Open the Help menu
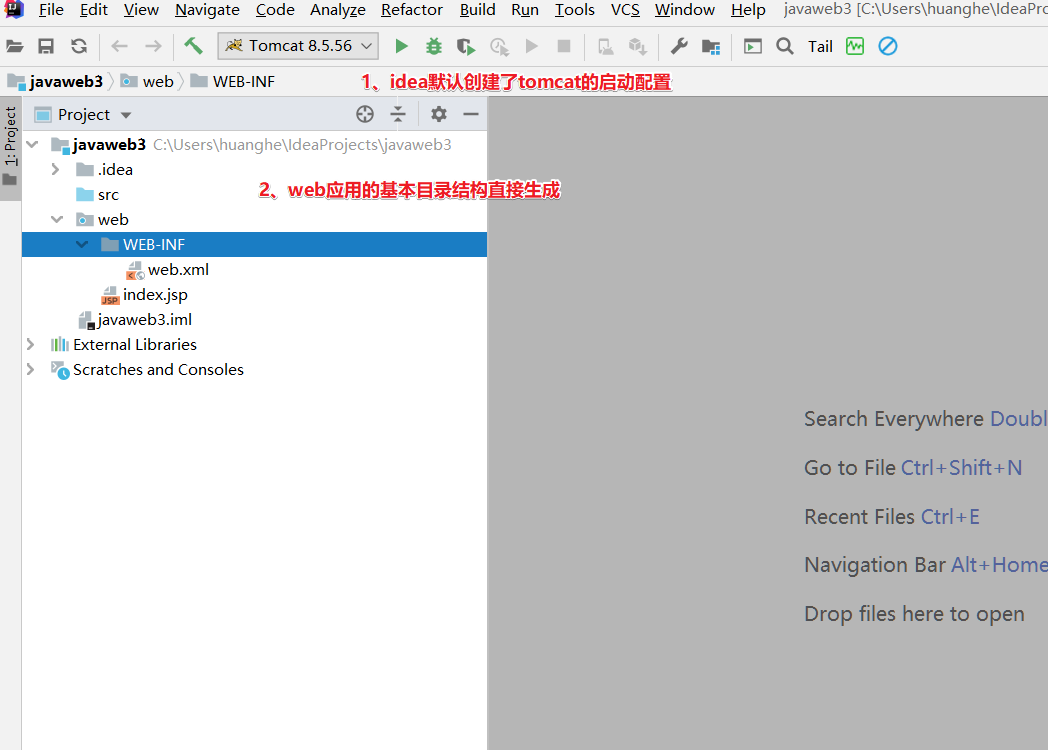The width and height of the screenshot is (1048, 750). 748,9
